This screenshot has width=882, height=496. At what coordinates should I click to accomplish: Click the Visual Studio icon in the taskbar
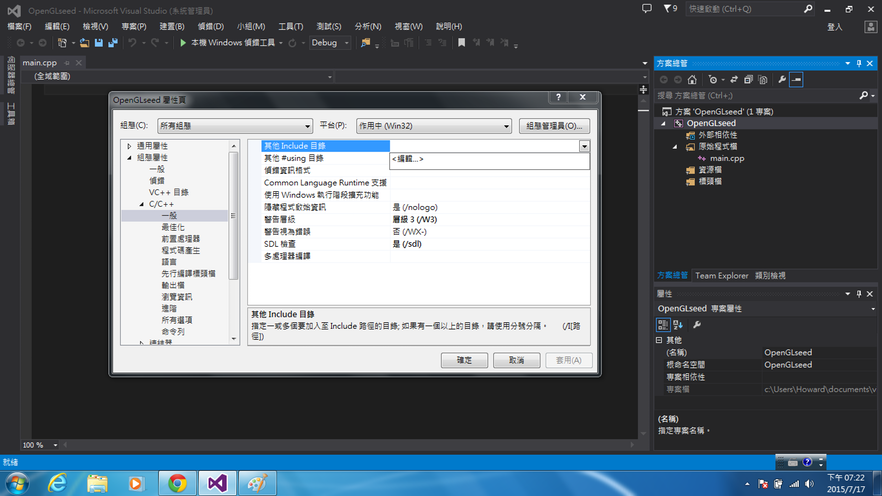tap(217, 483)
